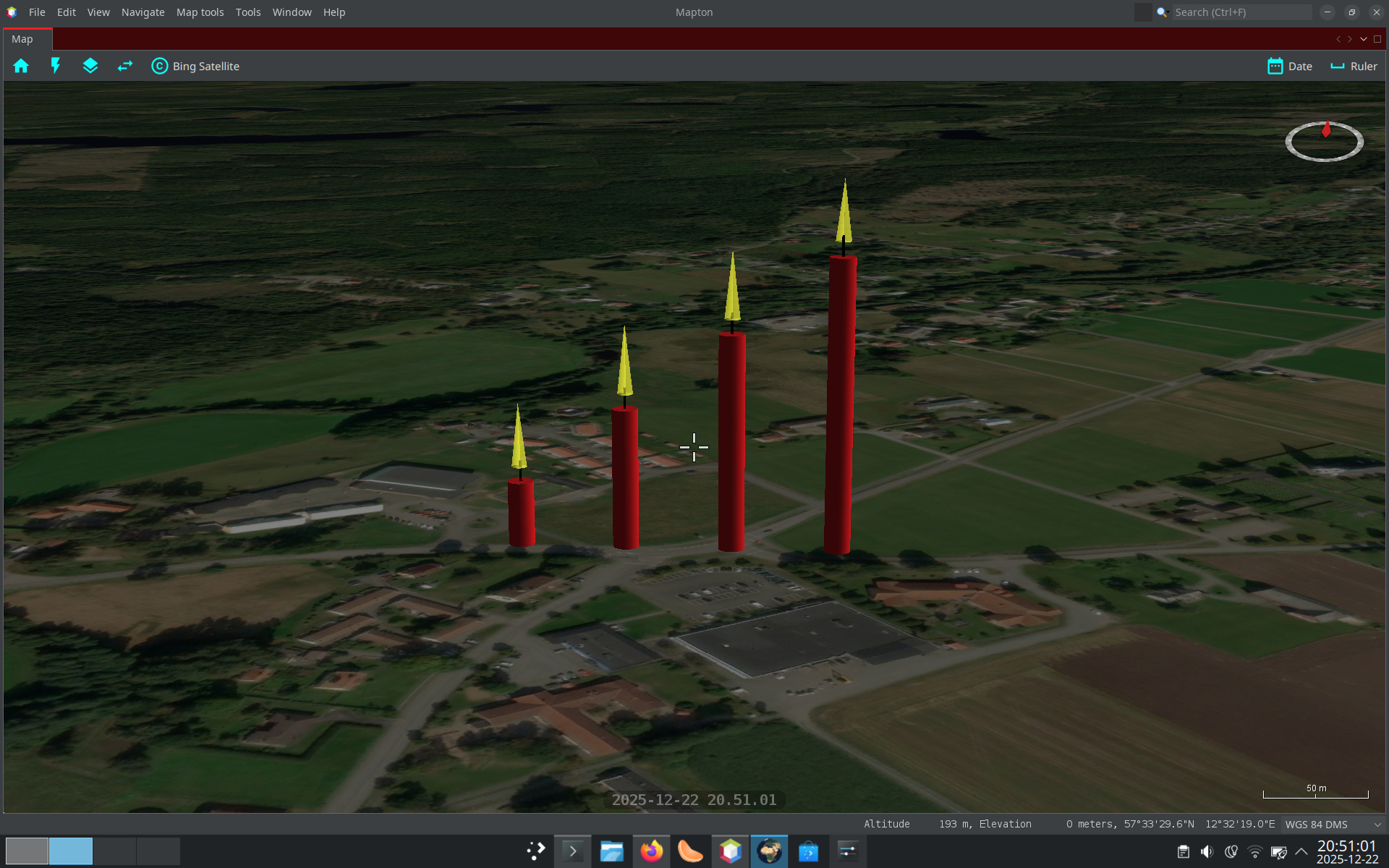Click the Bing Satellite label
Viewport: 1389px width, 868px height.
coord(206,66)
